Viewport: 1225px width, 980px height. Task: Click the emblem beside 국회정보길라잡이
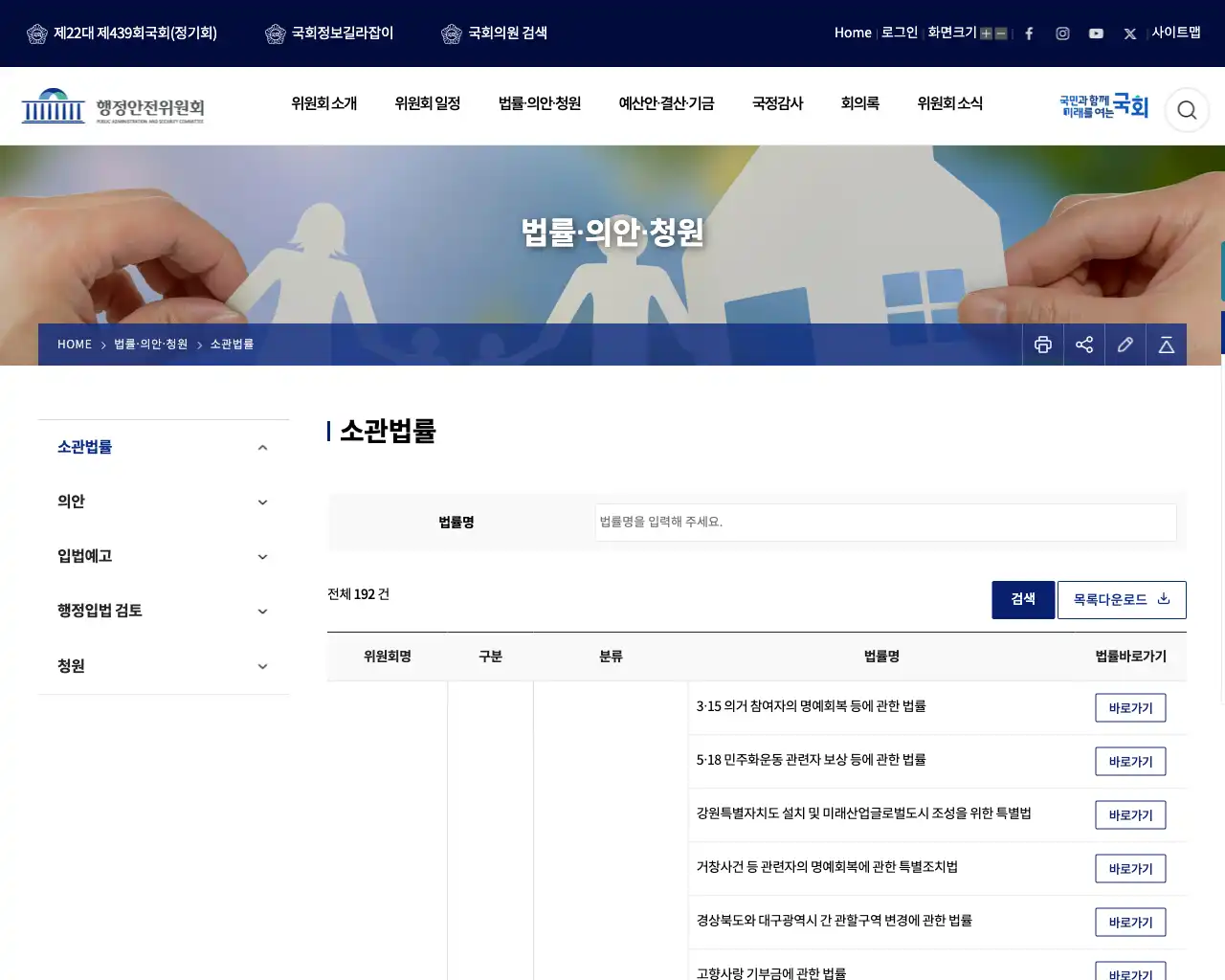[276, 33]
